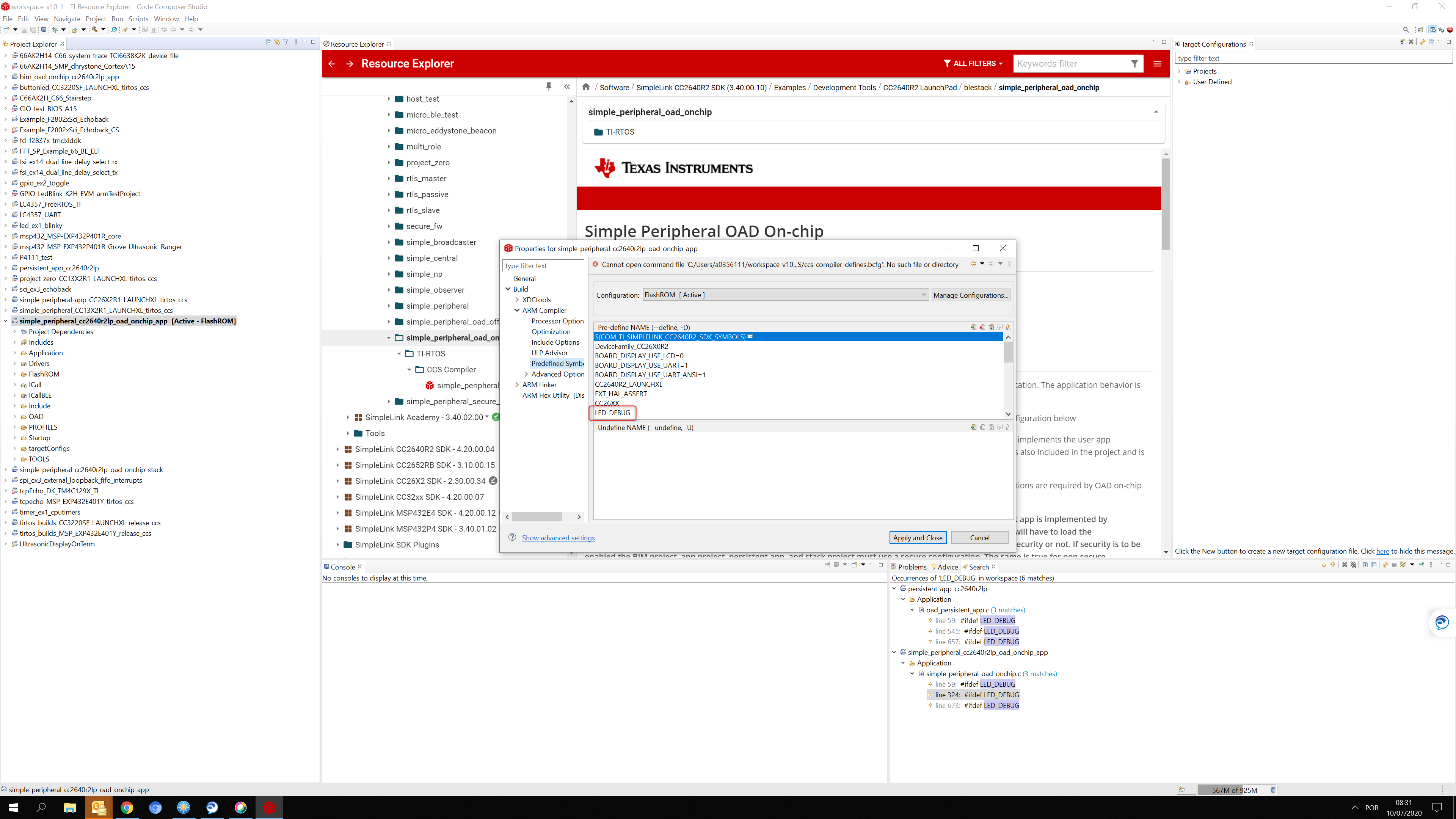Expand the XDCtools node
Image resolution: width=1456 pixels, height=819 pixels.
(x=517, y=300)
